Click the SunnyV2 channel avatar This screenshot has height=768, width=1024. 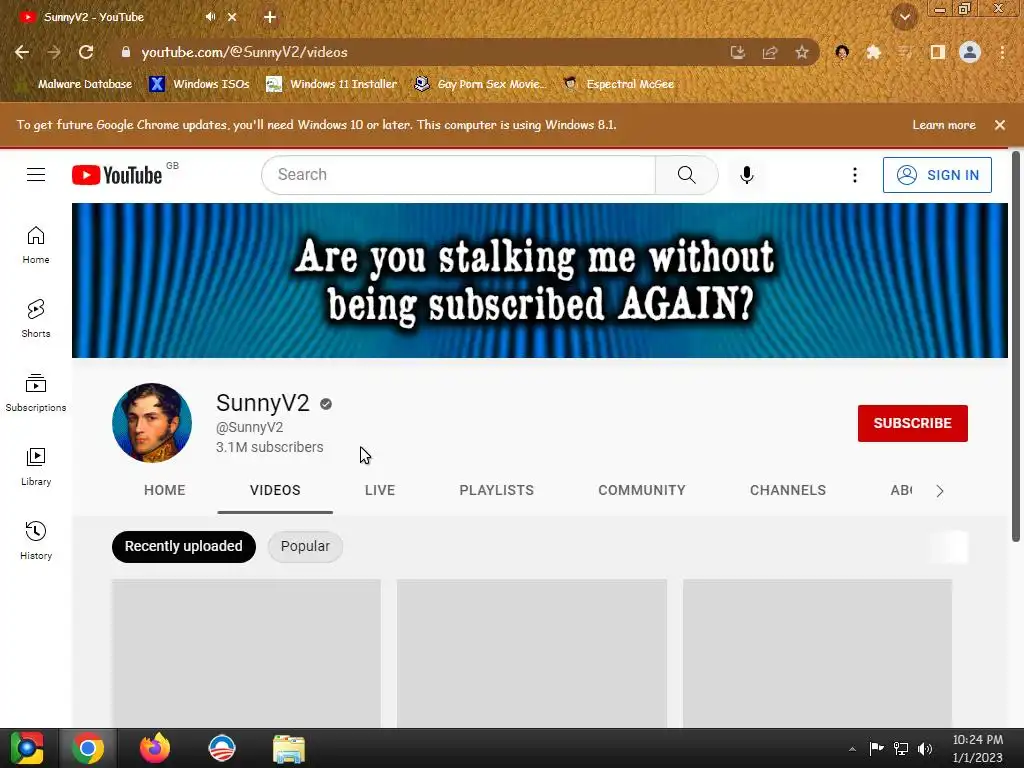pyautogui.click(x=152, y=423)
